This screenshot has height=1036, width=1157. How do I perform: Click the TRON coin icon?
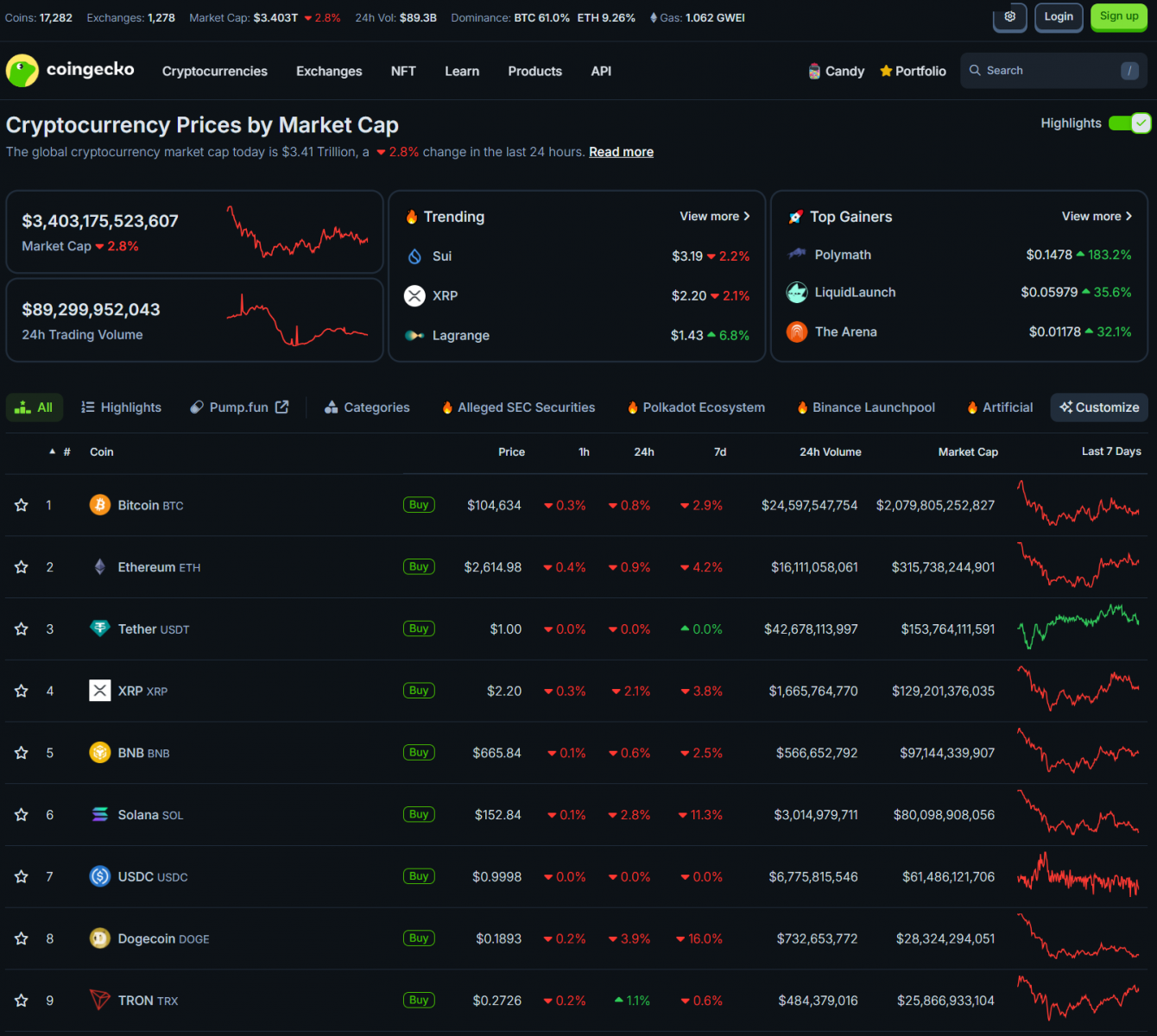(x=100, y=1001)
